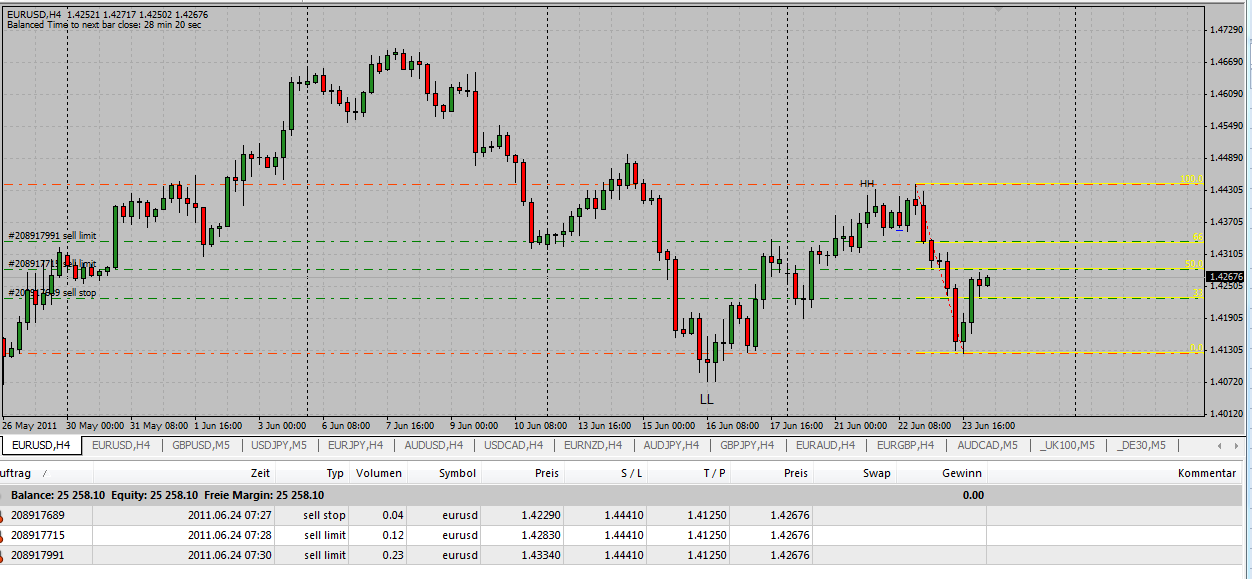Open the USDJPY,M5 chart tab
Screen dimensions: 1252x579
tap(279, 445)
